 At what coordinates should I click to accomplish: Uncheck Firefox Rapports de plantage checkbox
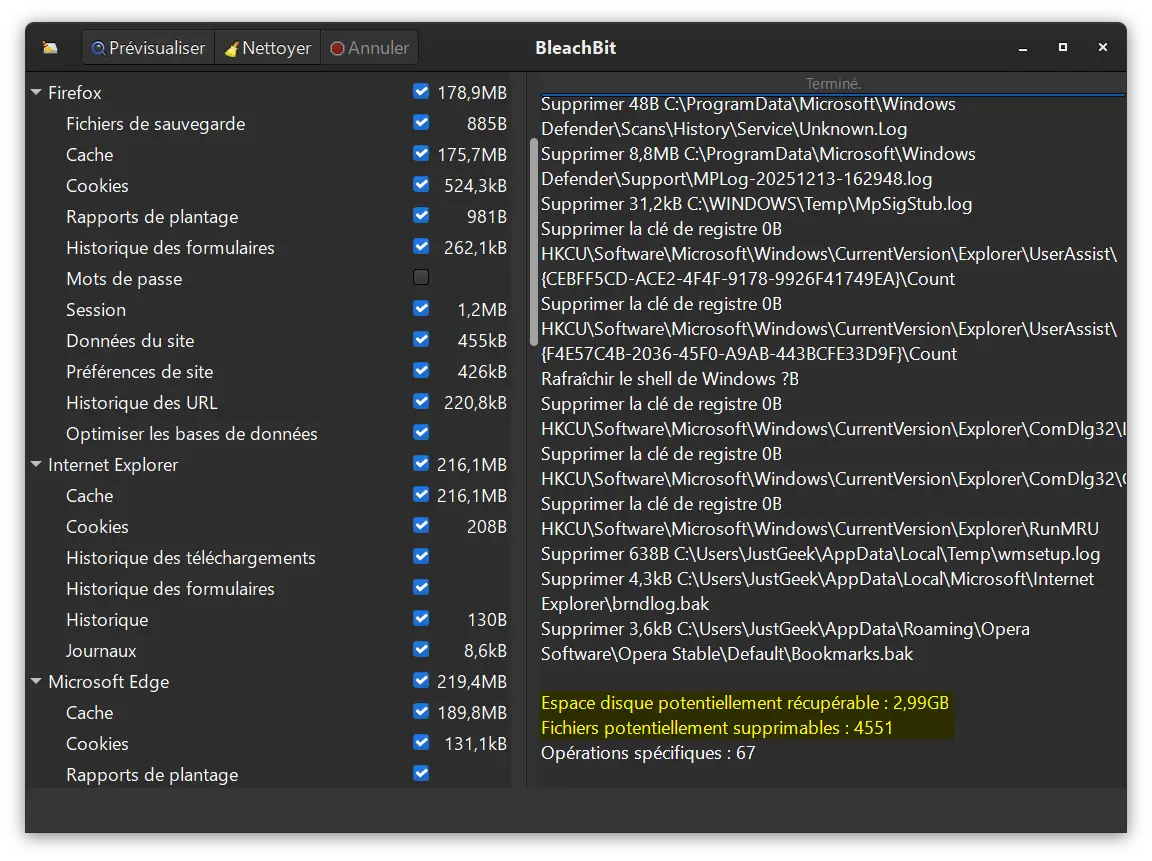pyautogui.click(x=421, y=215)
